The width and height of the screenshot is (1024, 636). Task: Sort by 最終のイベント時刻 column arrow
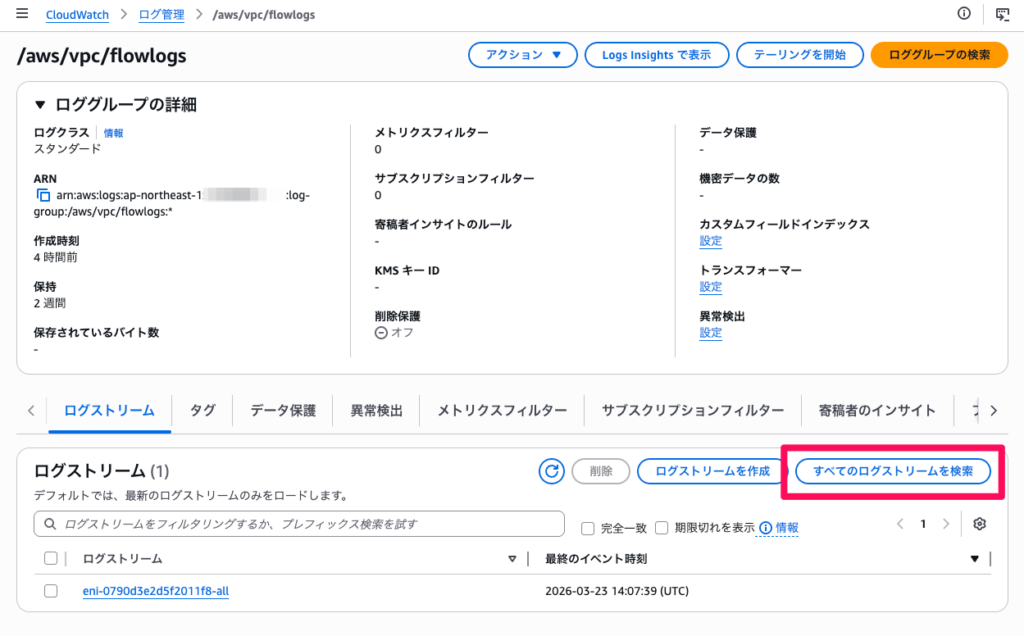tap(975, 559)
